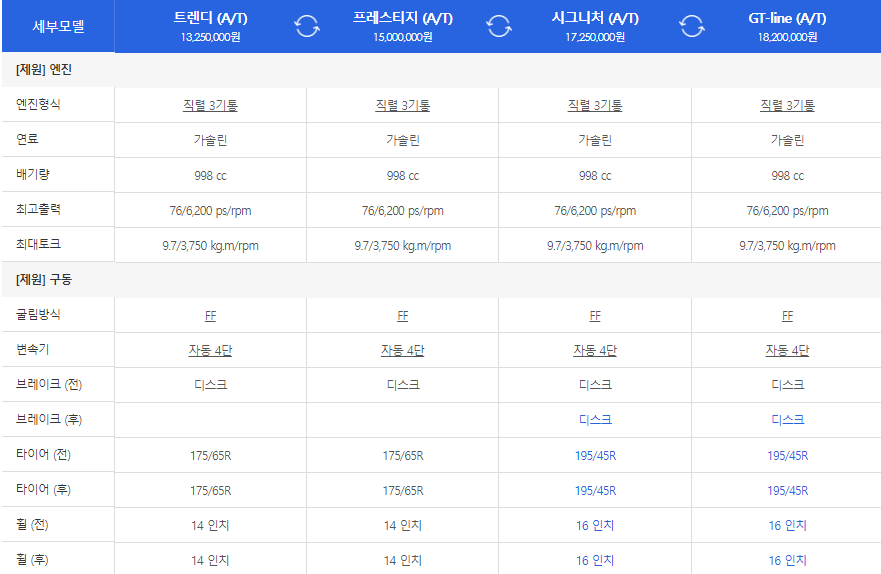This screenshot has height=574, width=881.
Task: Click the 브레이크 (후) row label
Action: (x=49, y=419)
